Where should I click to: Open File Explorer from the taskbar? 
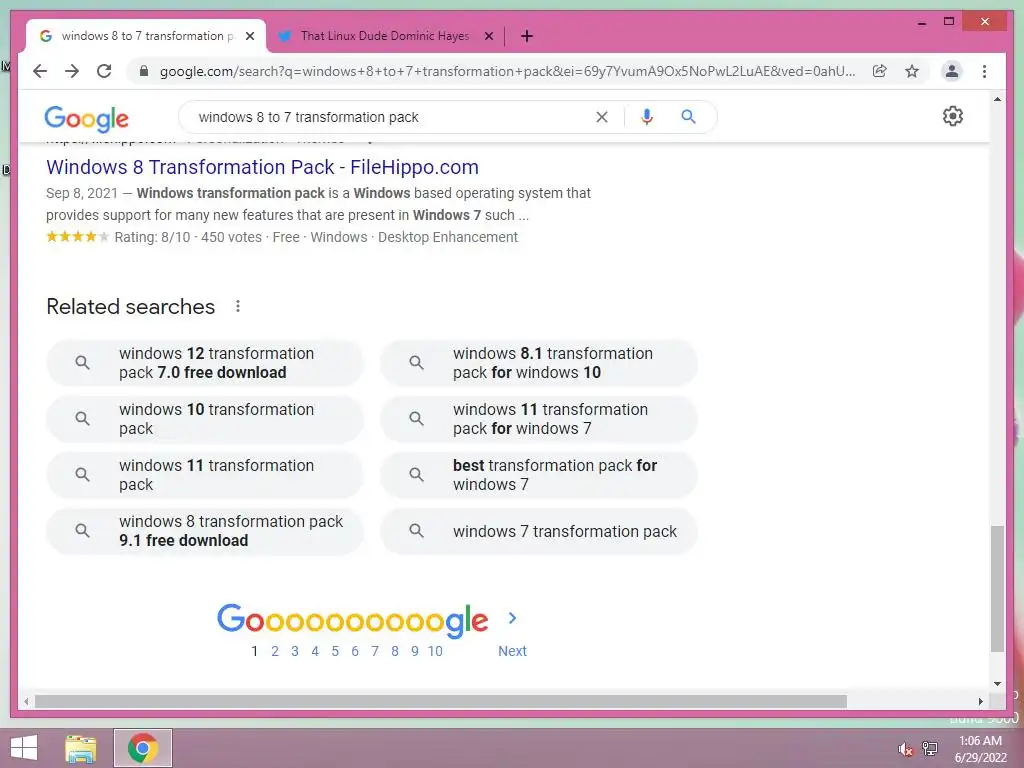(81, 748)
